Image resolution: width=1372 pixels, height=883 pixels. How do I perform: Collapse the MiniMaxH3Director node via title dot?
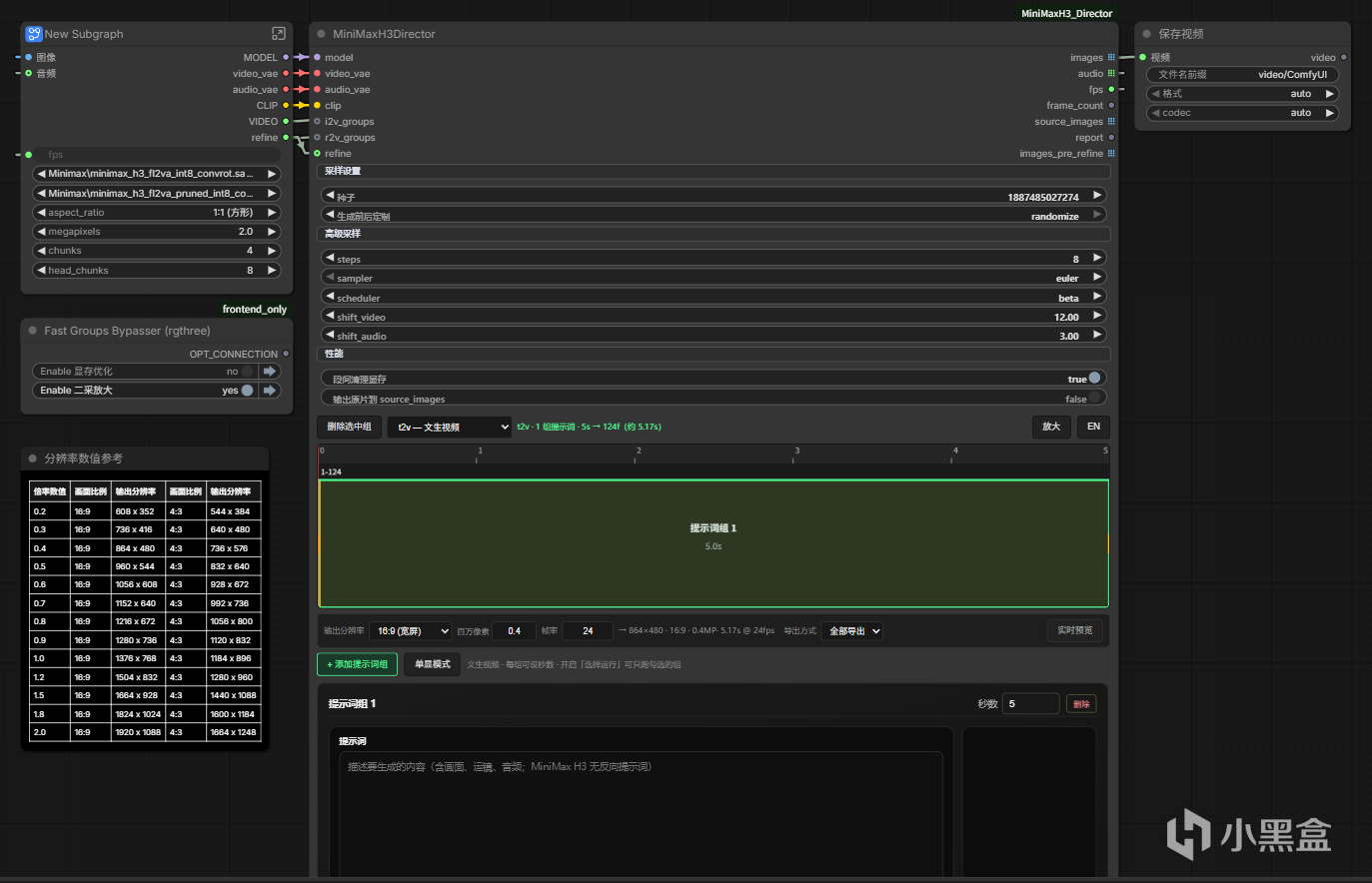pos(321,34)
